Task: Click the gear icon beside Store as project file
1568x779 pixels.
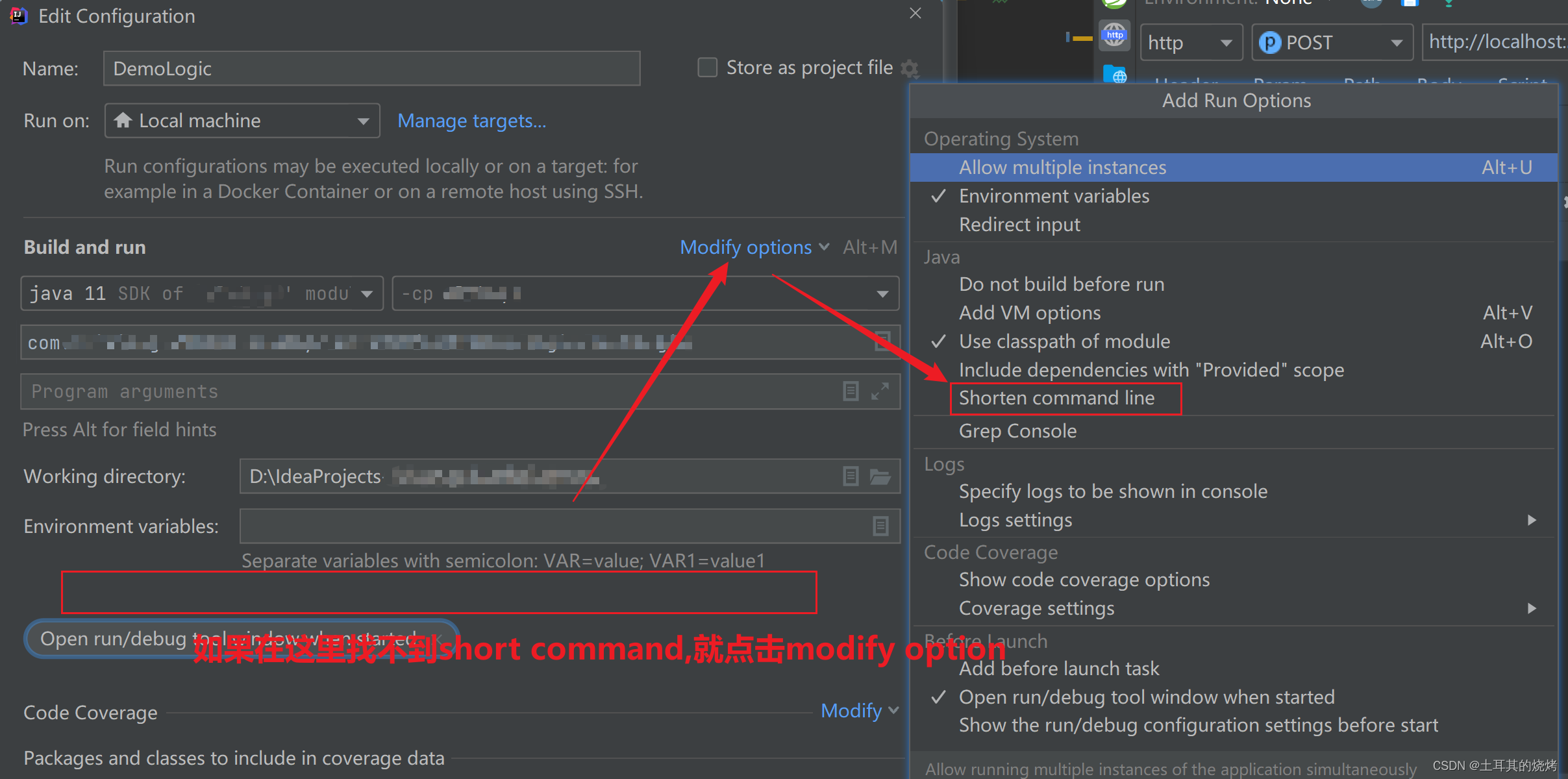Action: pyautogui.click(x=910, y=68)
